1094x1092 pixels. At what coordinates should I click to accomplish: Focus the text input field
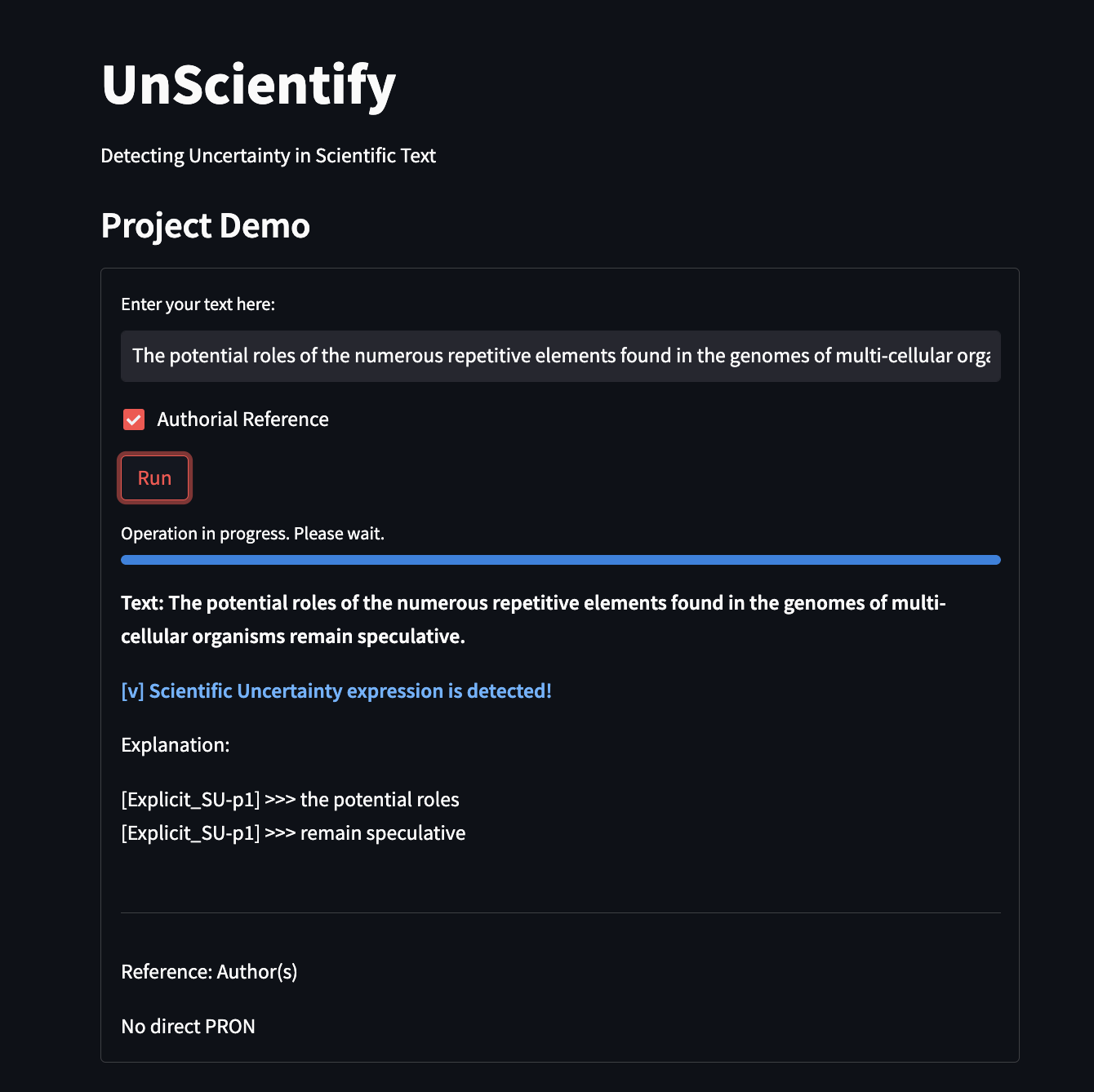click(560, 356)
